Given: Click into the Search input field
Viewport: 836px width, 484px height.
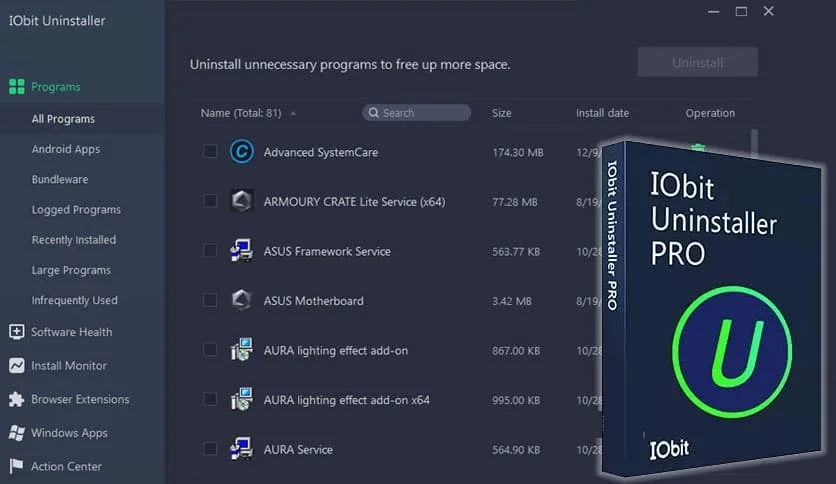Looking at the screenshot, I should click(x=416, y=112).
